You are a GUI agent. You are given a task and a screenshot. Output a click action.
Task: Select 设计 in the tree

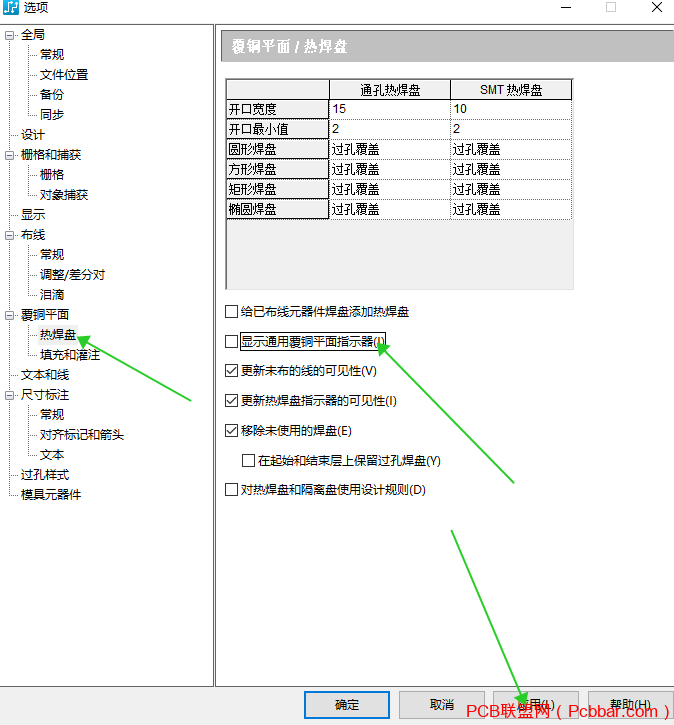(33, 135)
